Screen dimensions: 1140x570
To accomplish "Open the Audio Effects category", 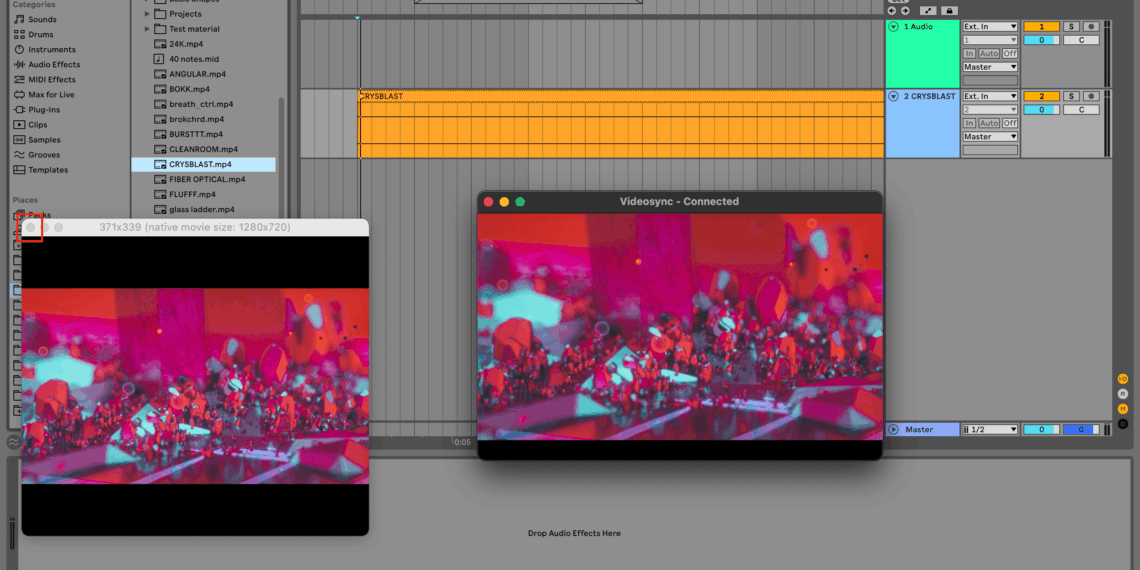I will click(53, 64).
